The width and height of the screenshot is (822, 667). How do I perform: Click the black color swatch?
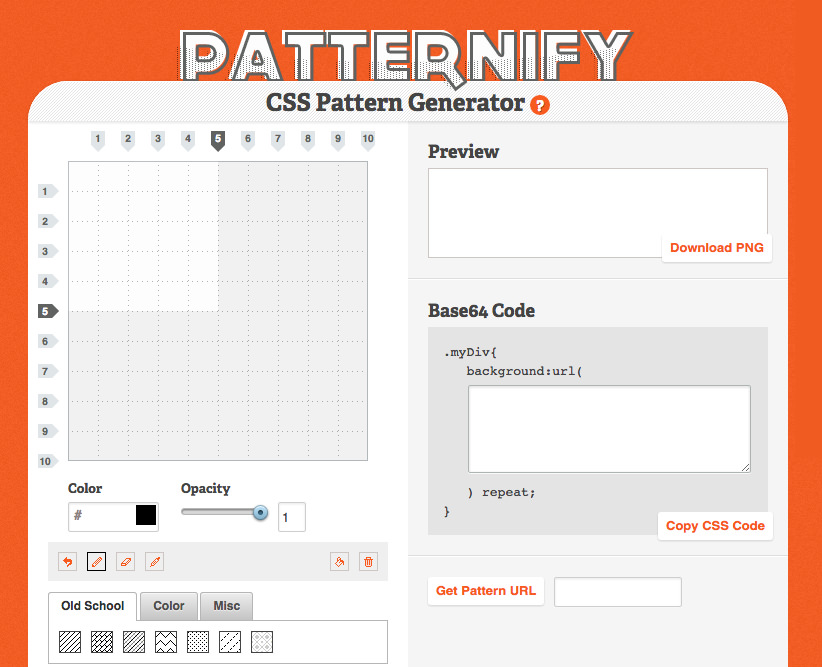tap(146, 516)
